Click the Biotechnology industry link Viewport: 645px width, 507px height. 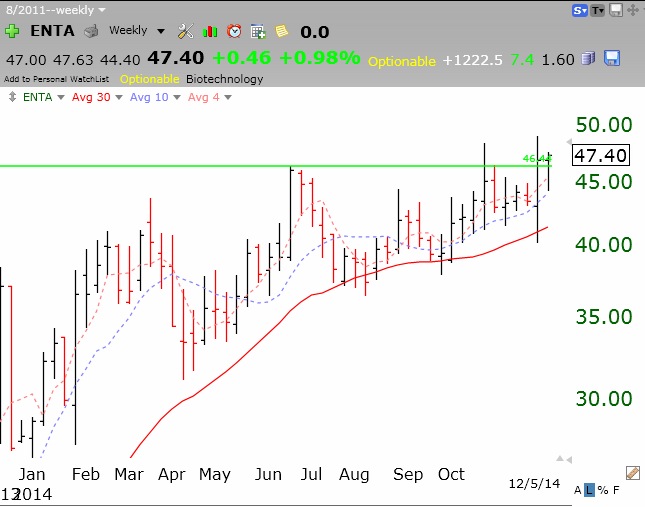pyautogui.click(x=224, y=79)
